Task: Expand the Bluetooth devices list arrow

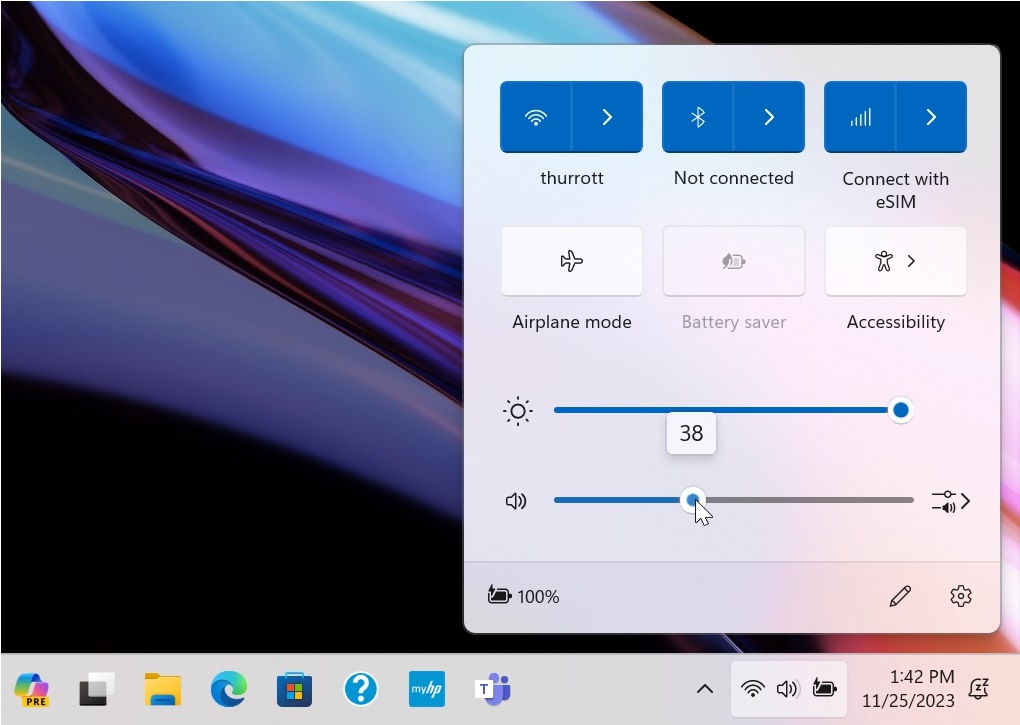Action: [769, 117]
